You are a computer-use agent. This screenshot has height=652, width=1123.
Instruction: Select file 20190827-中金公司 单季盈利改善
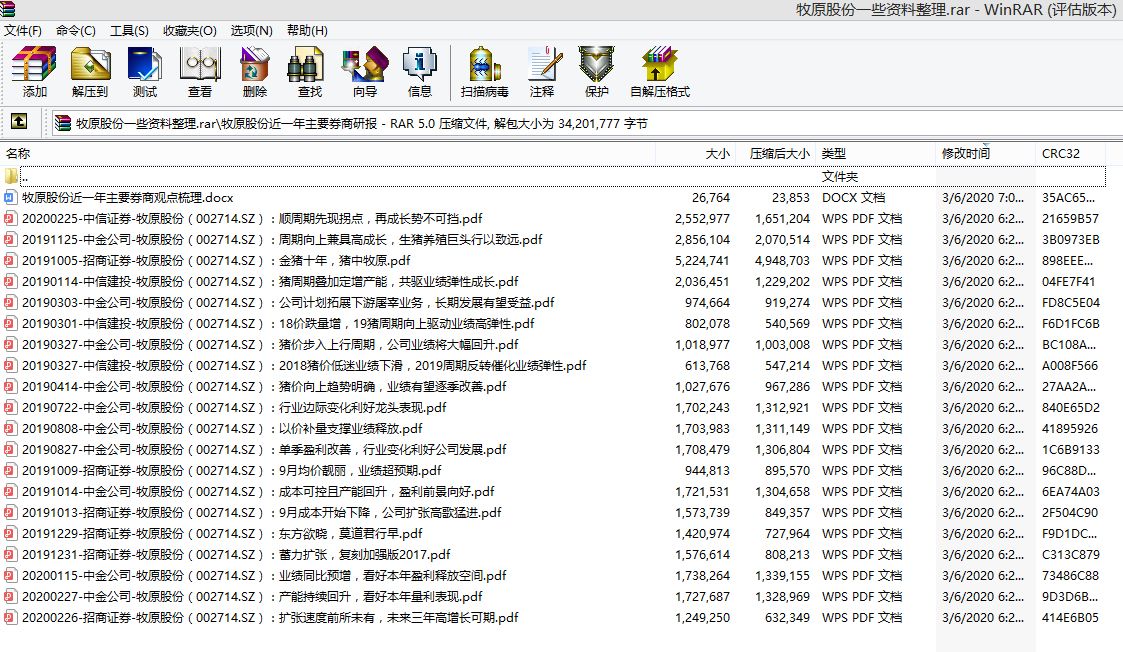[264, 450]
